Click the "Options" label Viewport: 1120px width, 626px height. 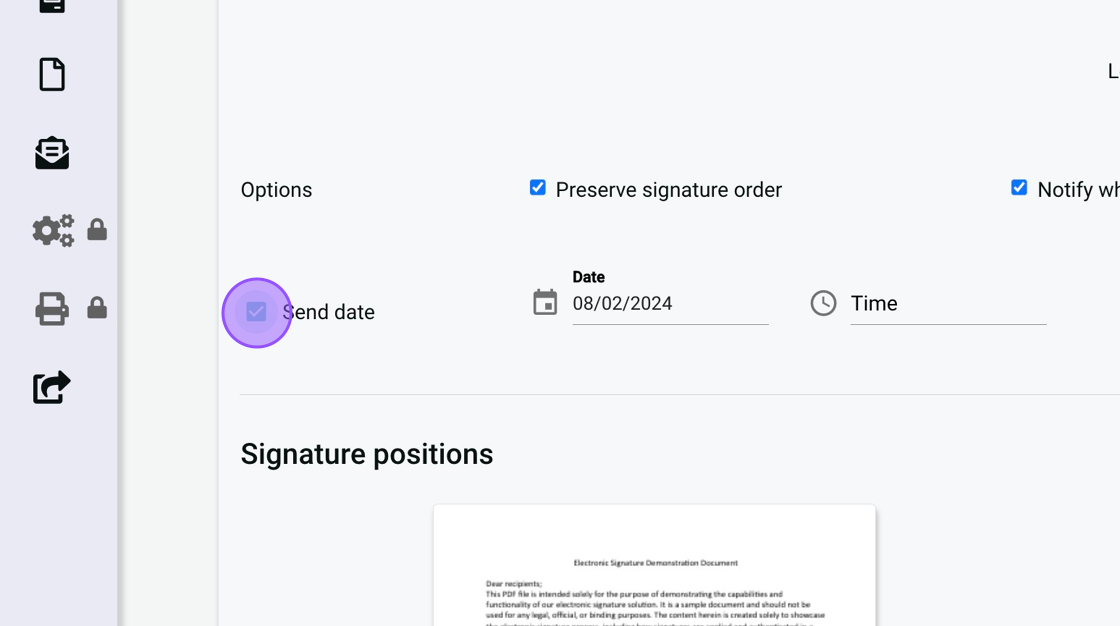click(276, 190)
